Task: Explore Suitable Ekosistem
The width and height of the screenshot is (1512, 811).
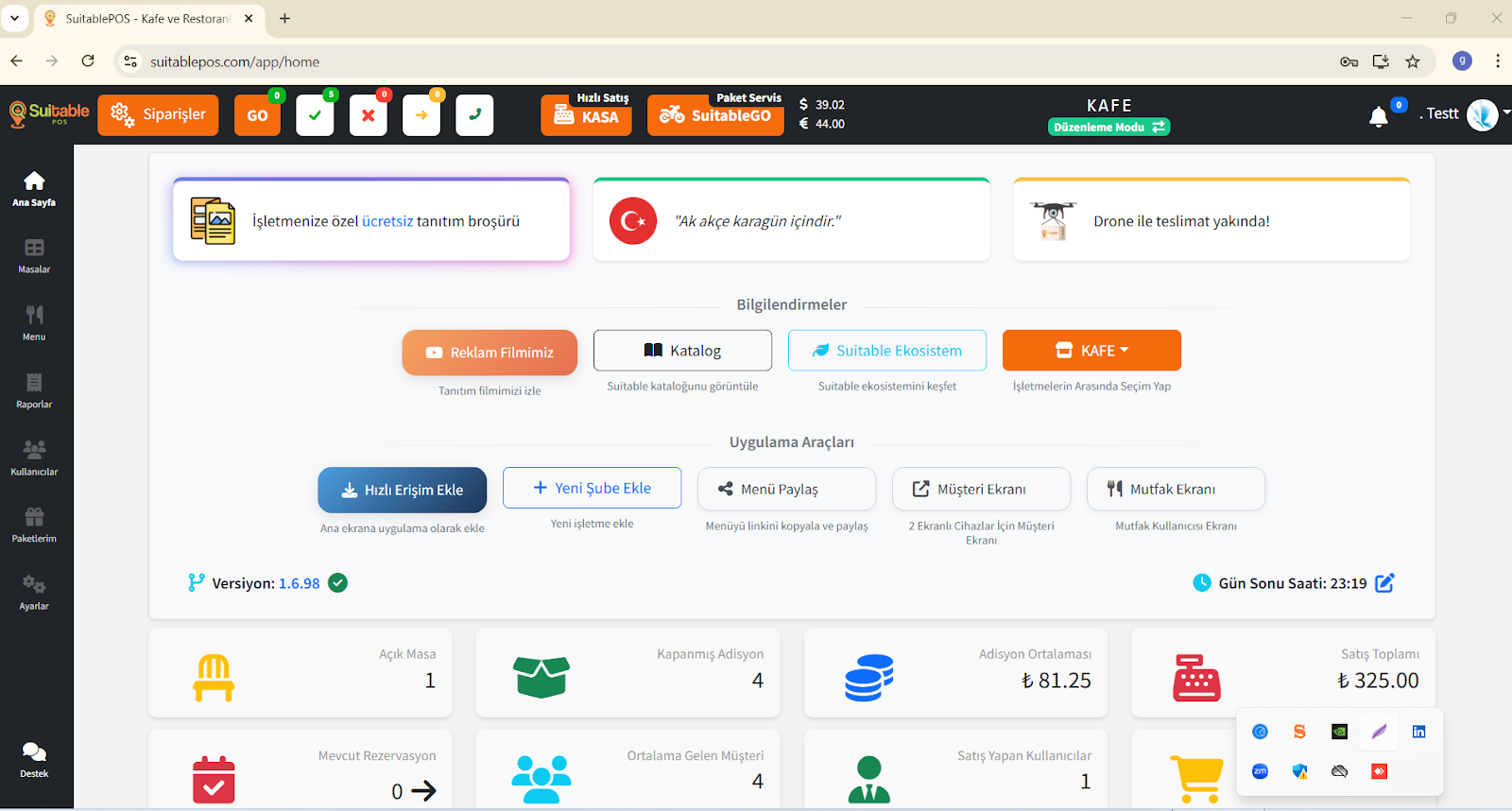Action: click(887, 351)
